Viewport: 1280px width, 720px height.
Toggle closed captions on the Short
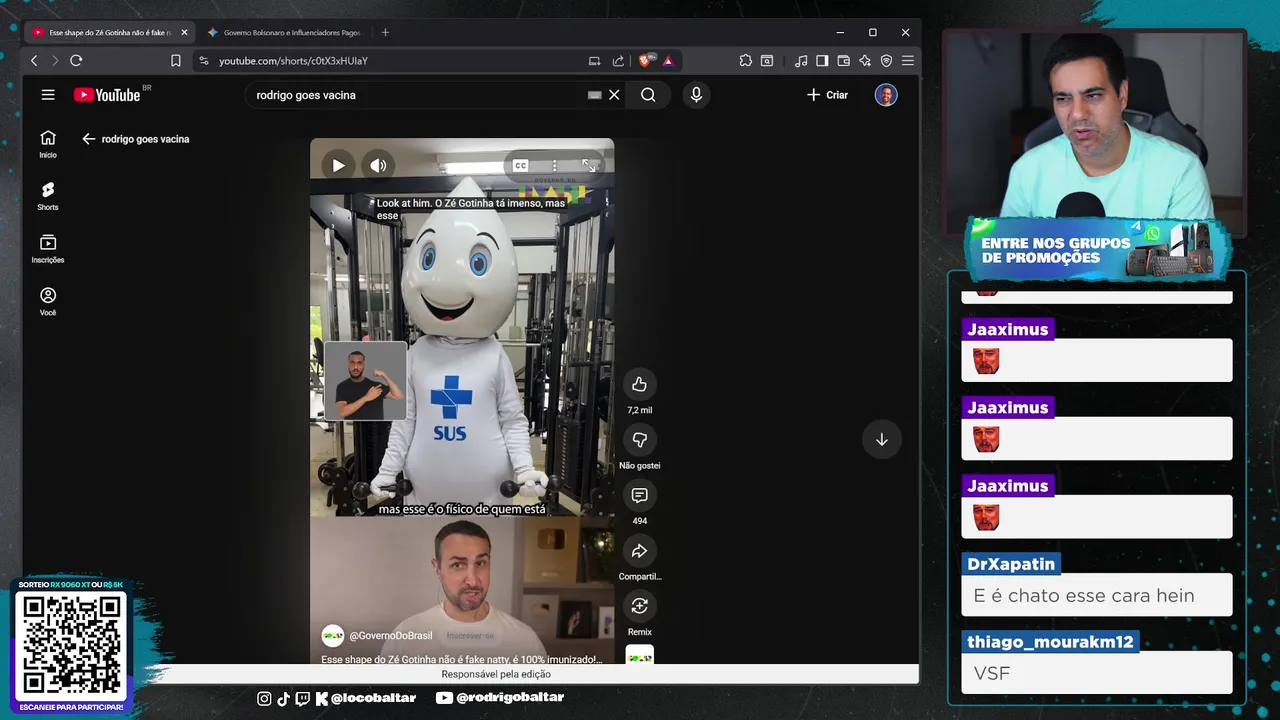point(520,166)
